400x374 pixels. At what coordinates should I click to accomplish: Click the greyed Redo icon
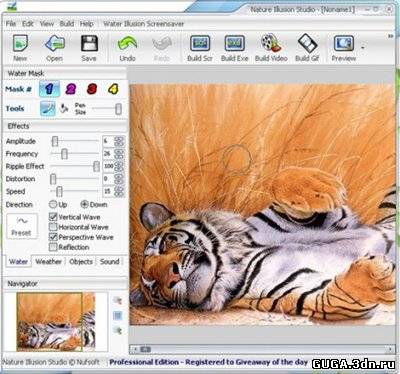(x=162, y=48)
